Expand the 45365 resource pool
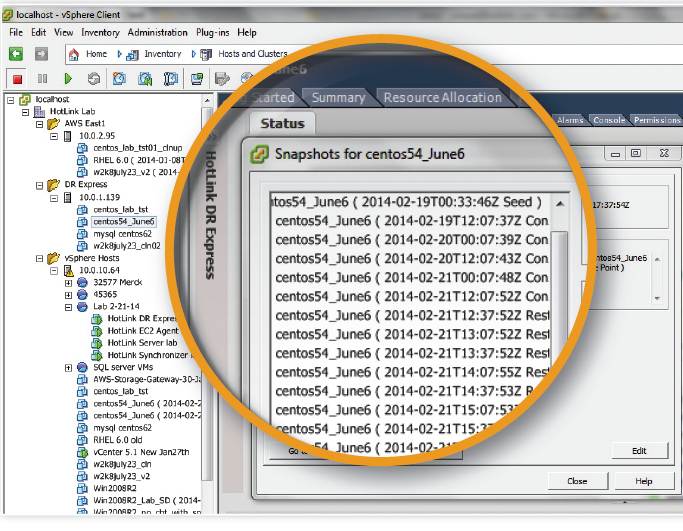This screenshot has height=531, width=683. pyautogui.click(x=68, y=295)
